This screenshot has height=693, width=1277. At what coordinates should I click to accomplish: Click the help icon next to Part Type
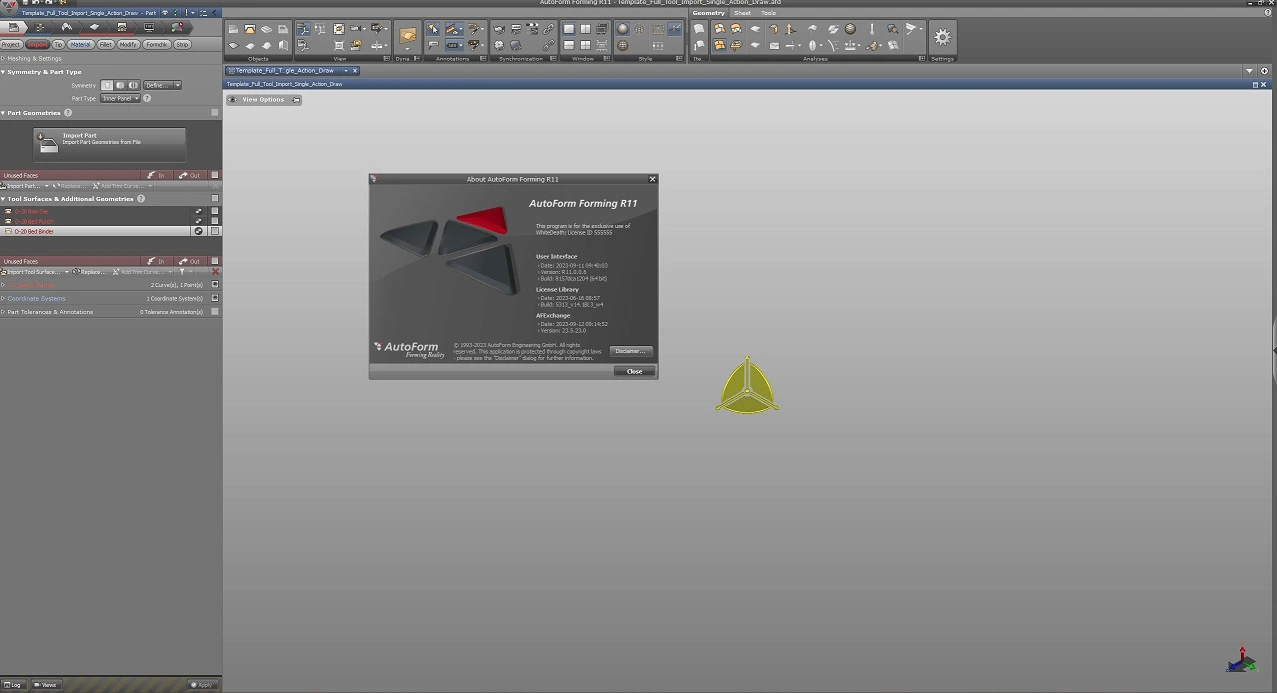click(147, 98)
